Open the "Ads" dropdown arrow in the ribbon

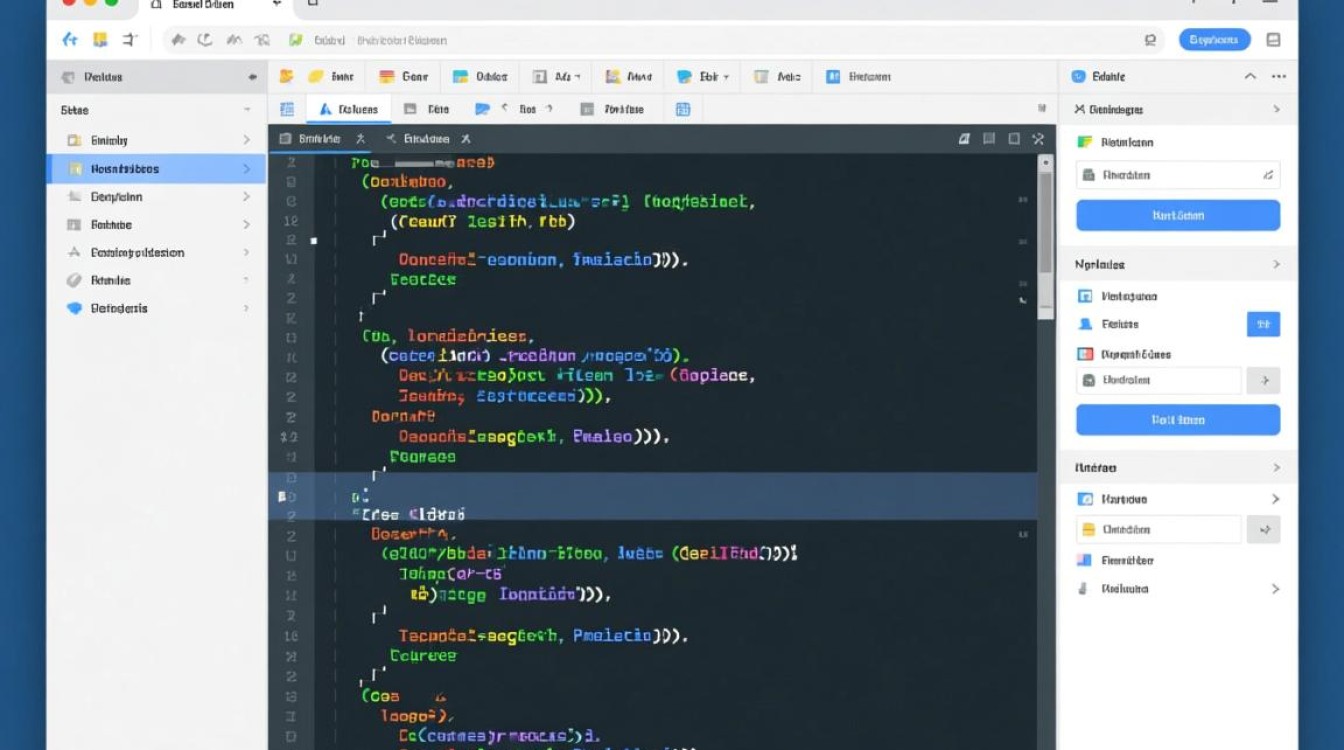pyautogui.click(x=578, y=76)
